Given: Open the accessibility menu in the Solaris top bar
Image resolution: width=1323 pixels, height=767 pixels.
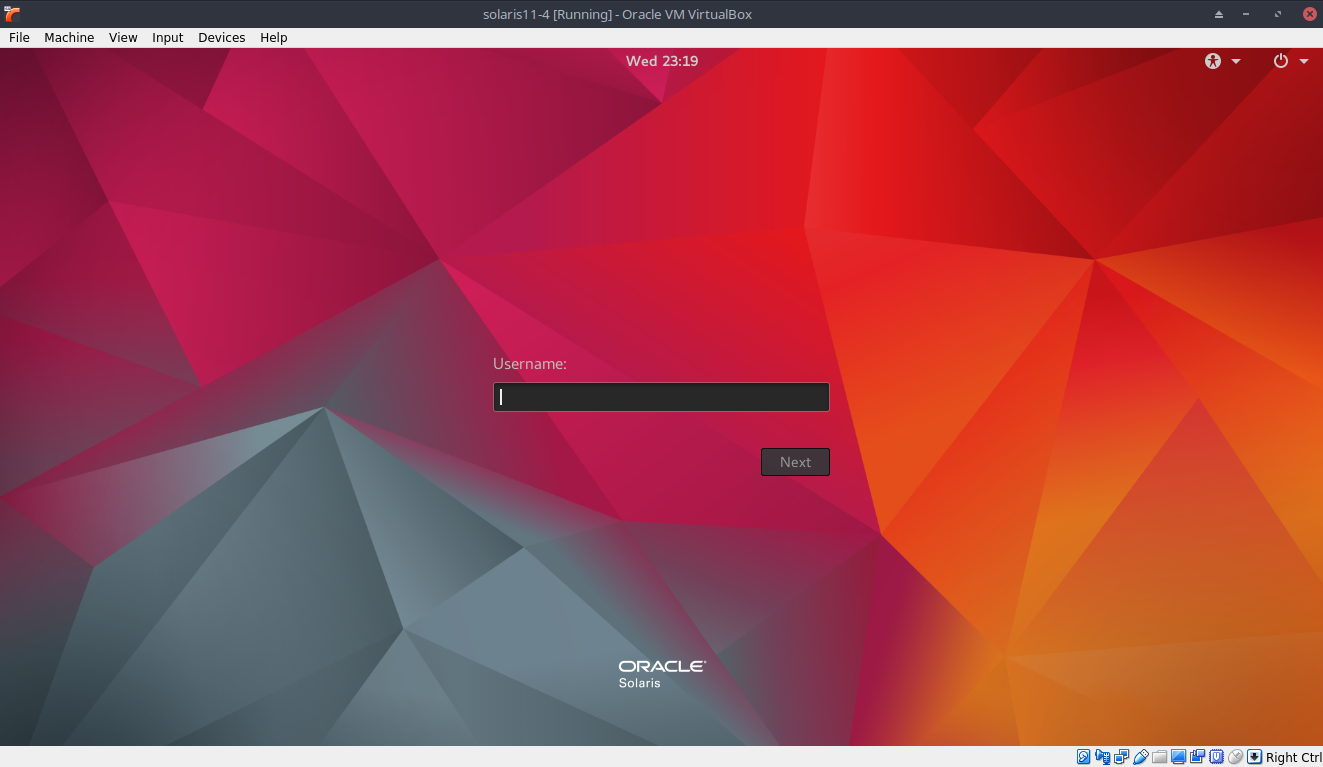Looking at the screenshot, I should [1222, 61].
